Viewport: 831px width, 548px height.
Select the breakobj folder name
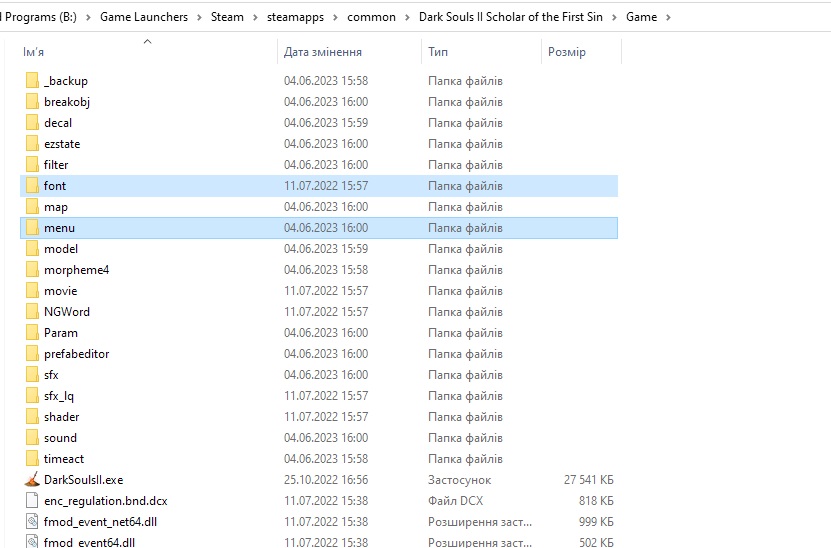67,102
